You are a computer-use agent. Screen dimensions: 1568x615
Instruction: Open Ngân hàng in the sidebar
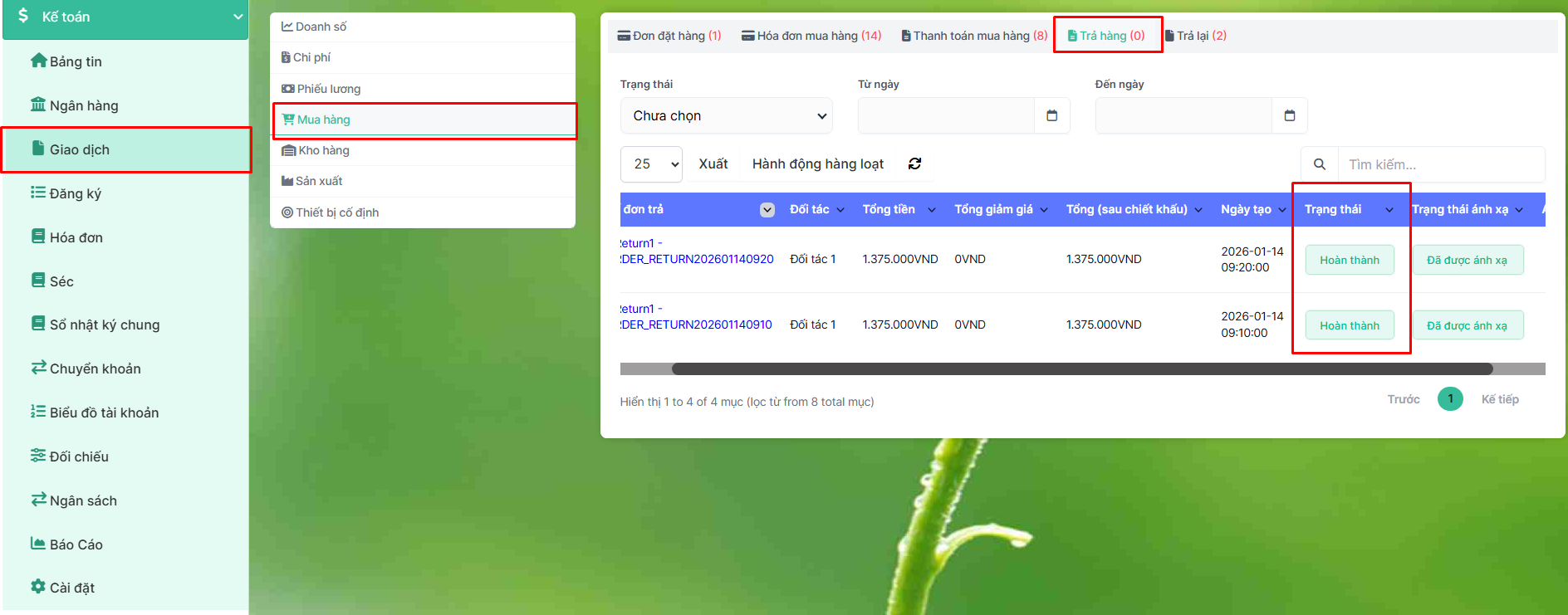click(83, 105)
